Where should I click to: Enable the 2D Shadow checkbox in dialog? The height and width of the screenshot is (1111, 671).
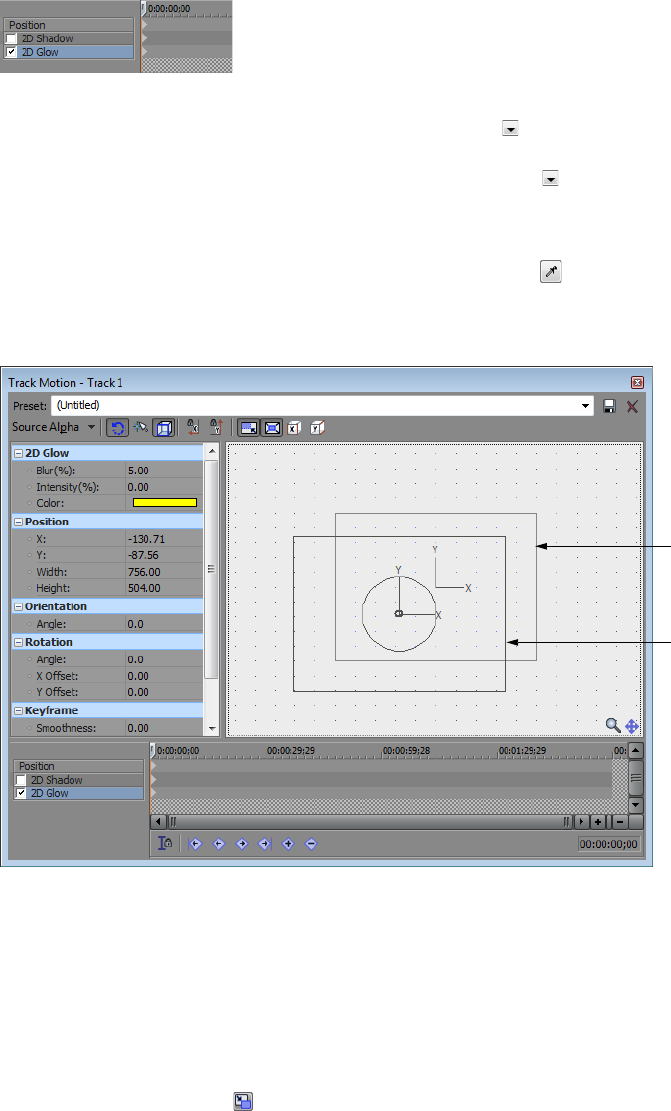(21, 780)
